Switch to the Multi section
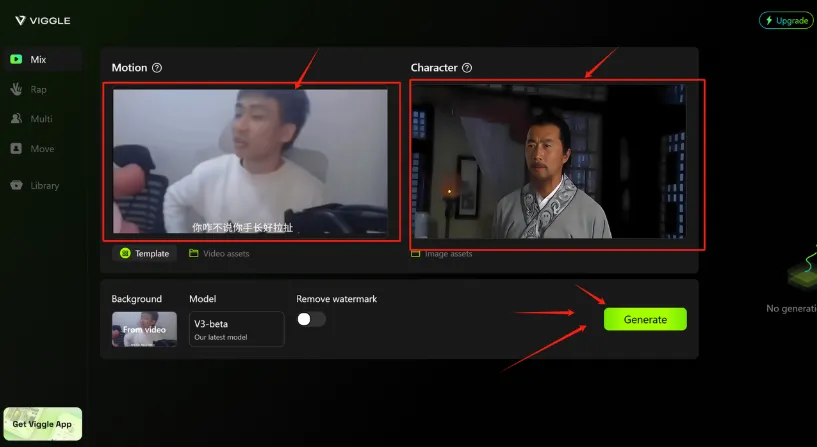The image size is (817, 447). pos(43,119)
